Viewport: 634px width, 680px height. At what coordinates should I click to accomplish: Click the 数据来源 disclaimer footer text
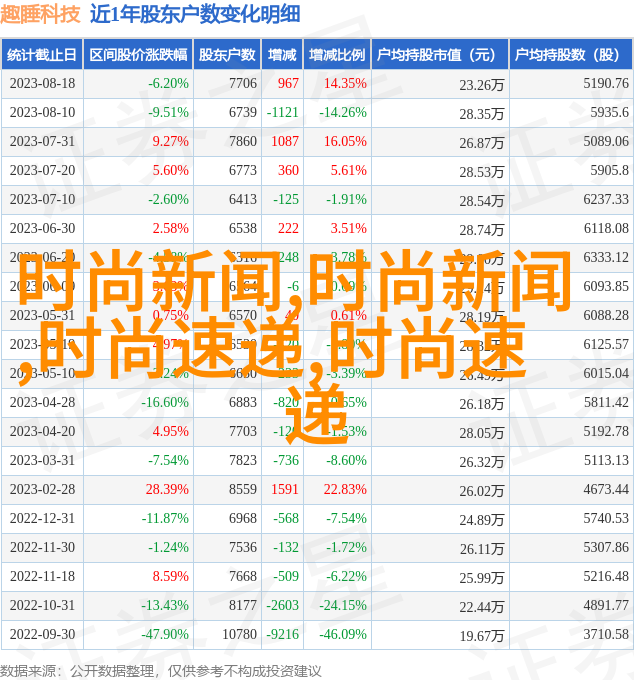(x=161, y=671)
